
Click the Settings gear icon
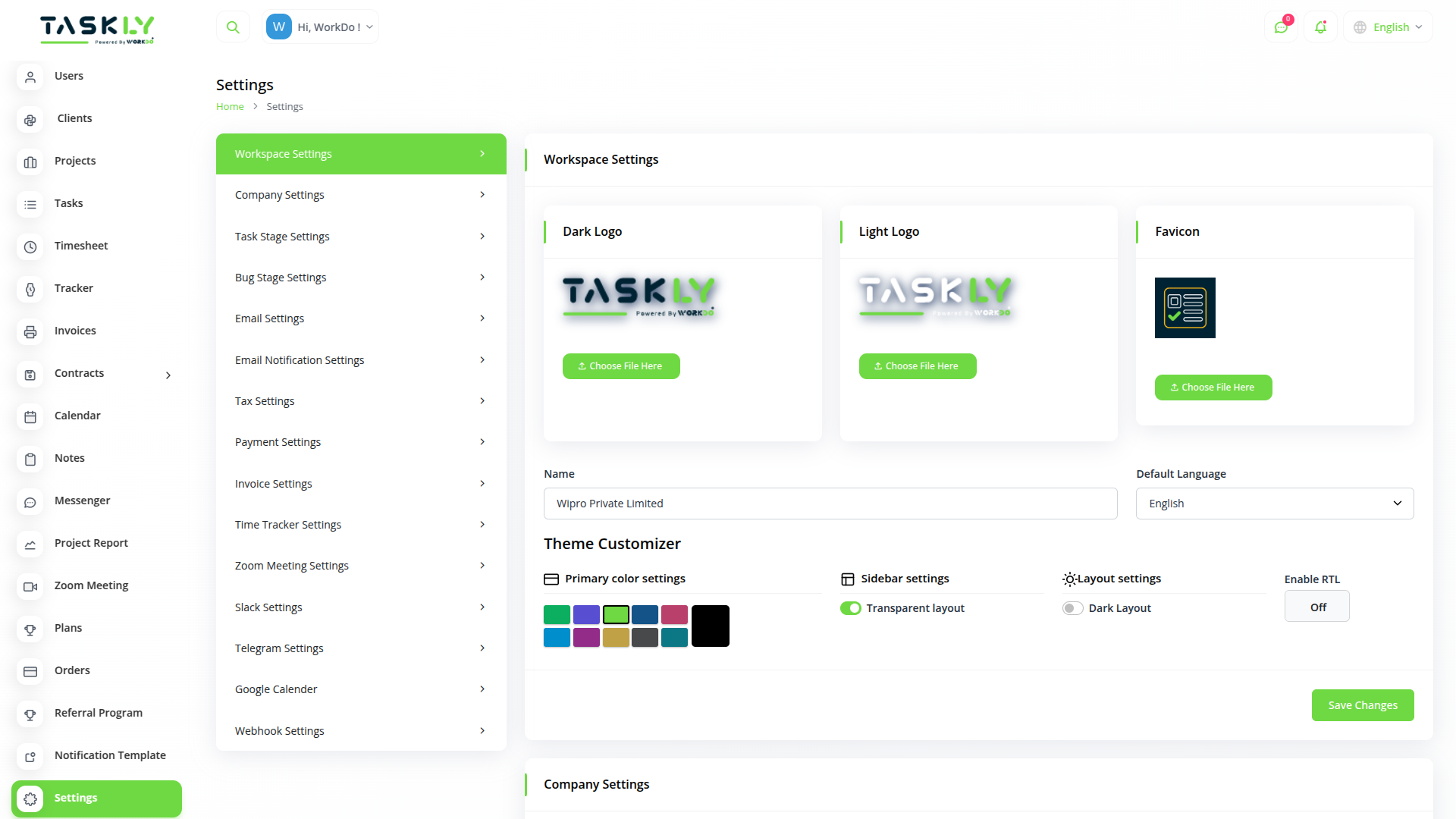[30, 799]
